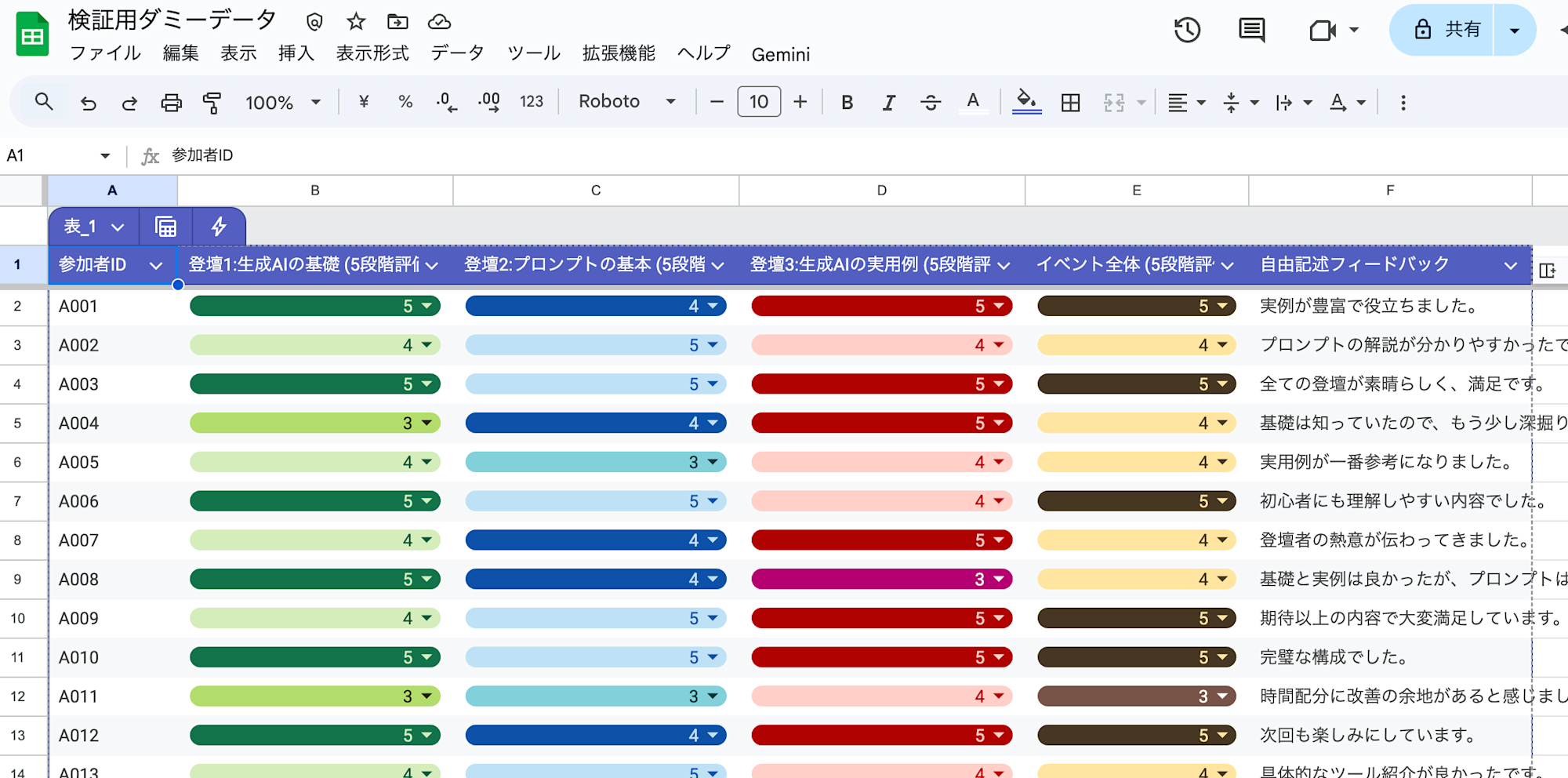Click the lightning bolt table action icon
Screen dimensions: 1568x778
[219, 227]
